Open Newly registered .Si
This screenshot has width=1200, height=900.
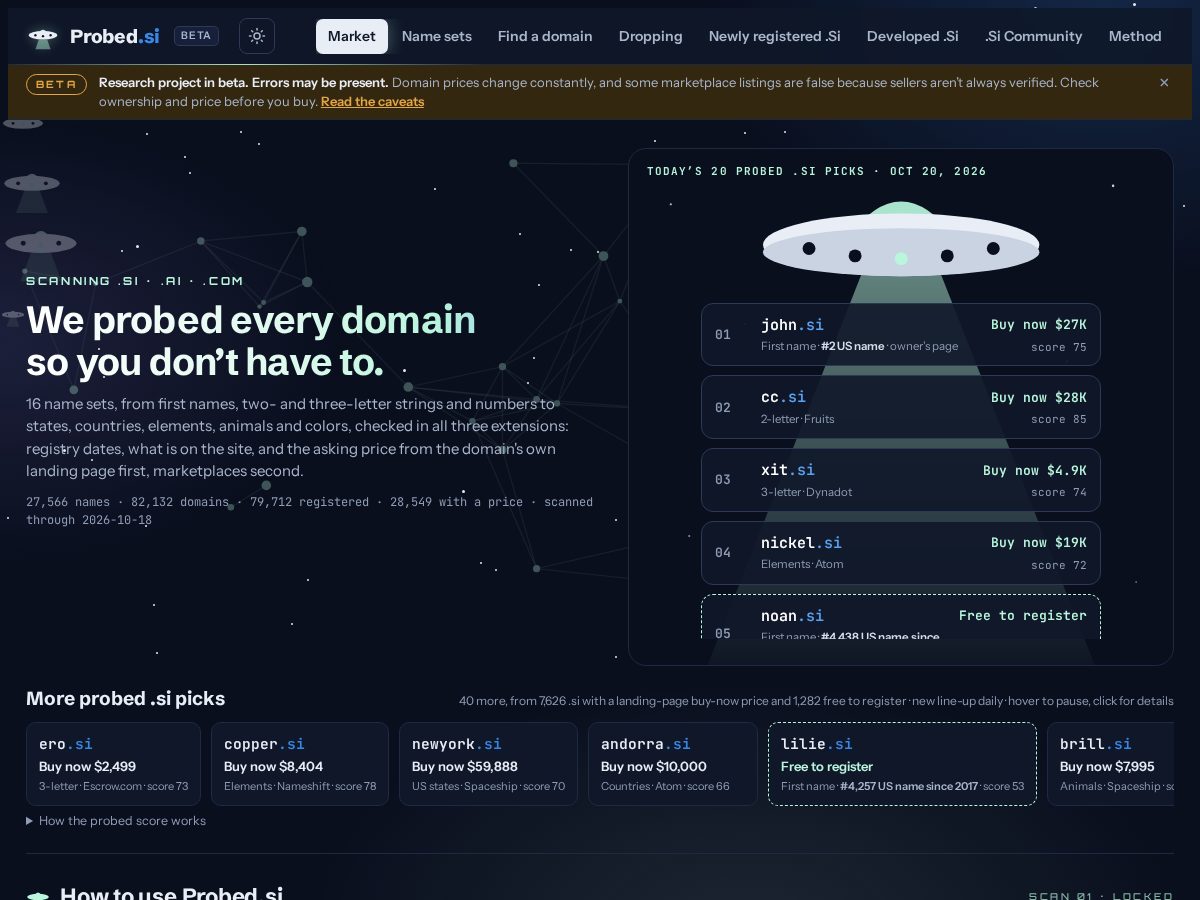(x=775, y=36)
